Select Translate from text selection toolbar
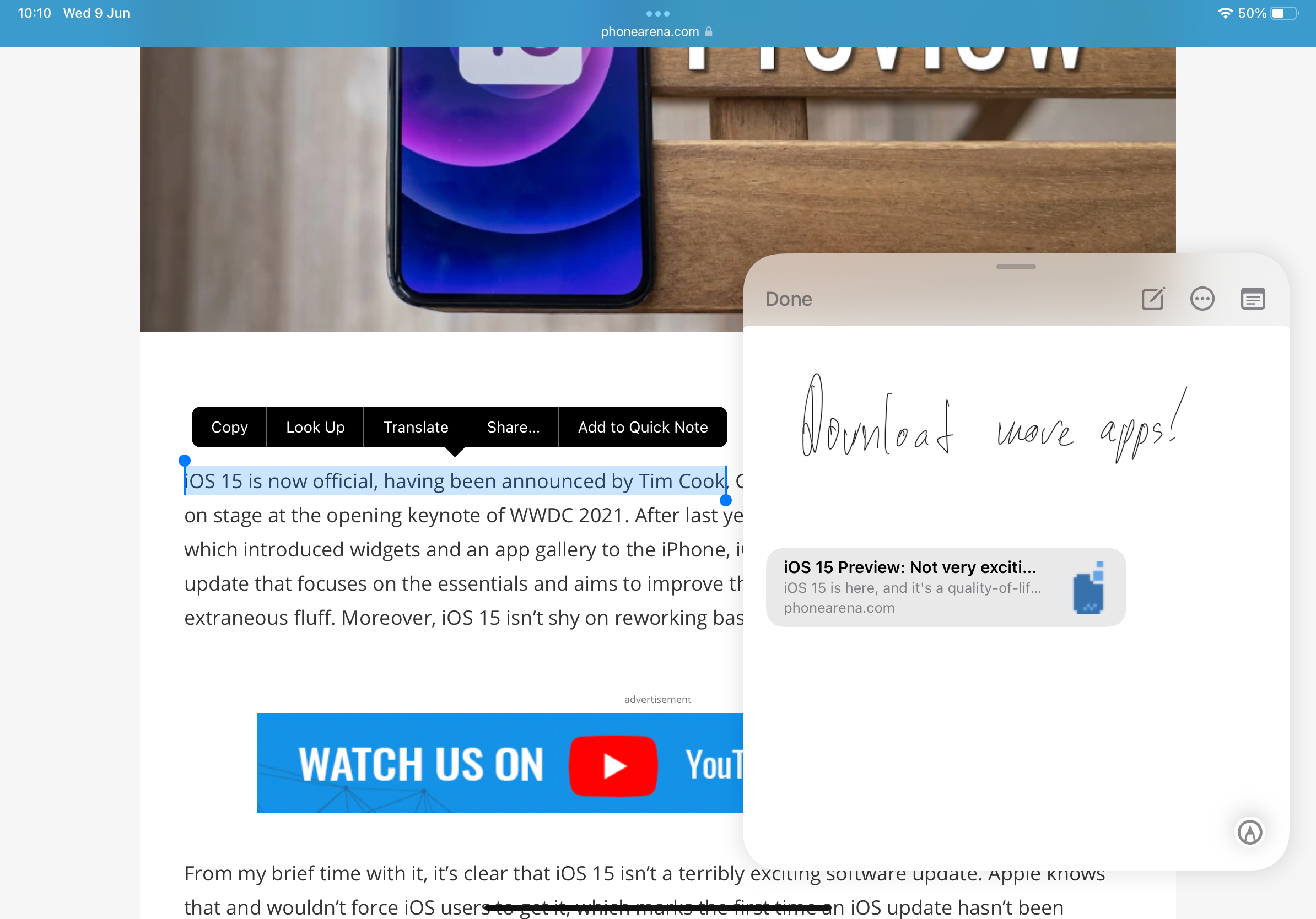1316x919 pixels. tap(415, 427)
